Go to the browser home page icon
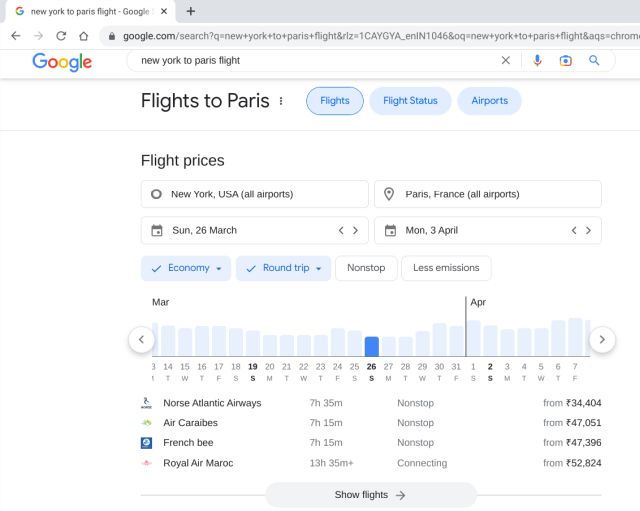Image resolution: width=640 pixels, height=511 pixels. tap(84, 36)
